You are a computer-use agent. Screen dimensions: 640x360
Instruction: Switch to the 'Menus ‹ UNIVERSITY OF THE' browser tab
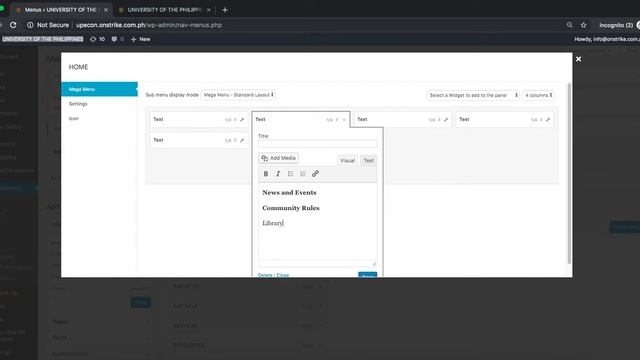[x=60, y=10]
